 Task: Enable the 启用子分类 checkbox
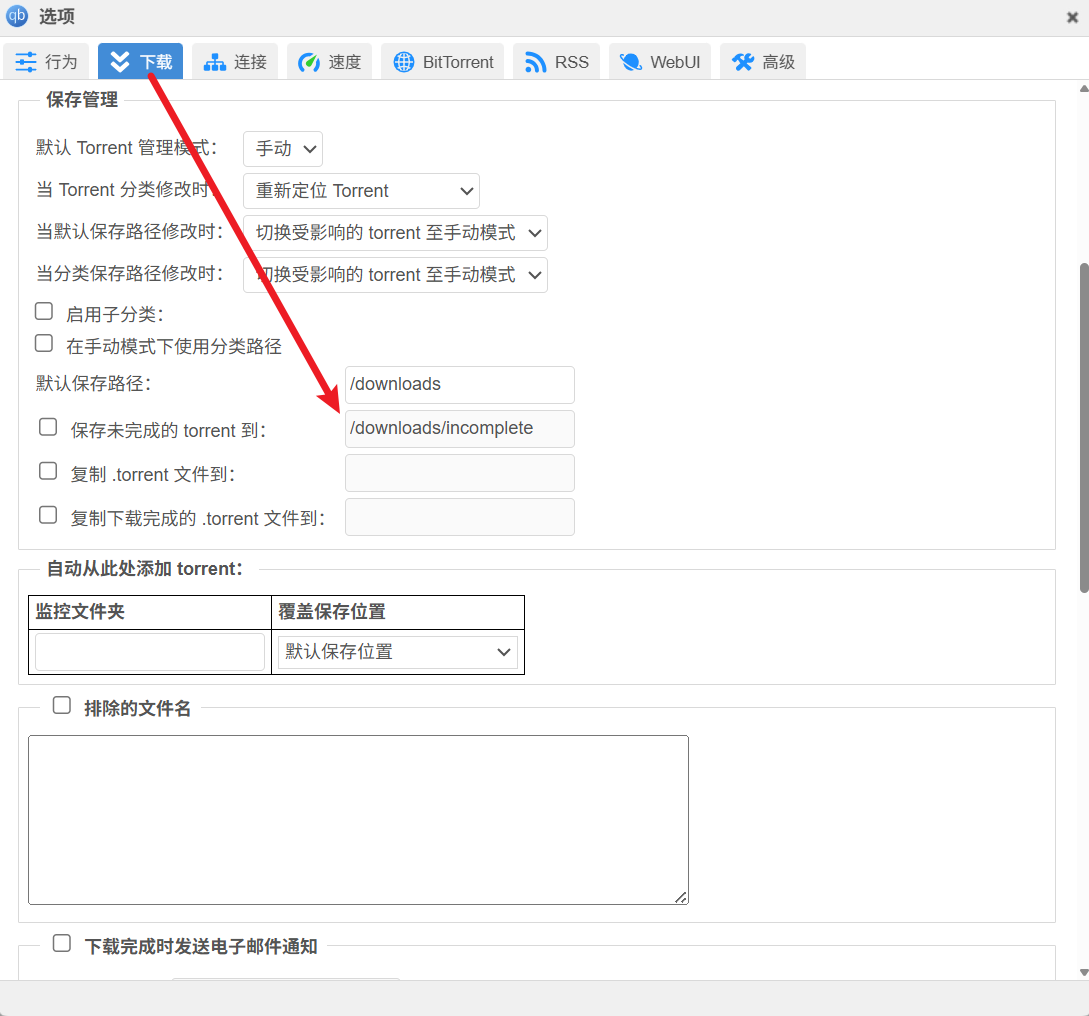(44, 312)
